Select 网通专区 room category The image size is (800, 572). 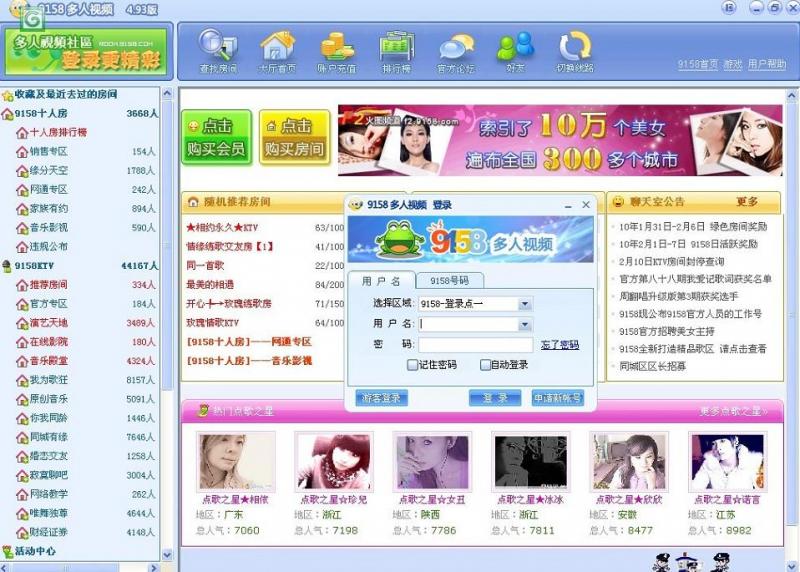[x=48, y=190]
